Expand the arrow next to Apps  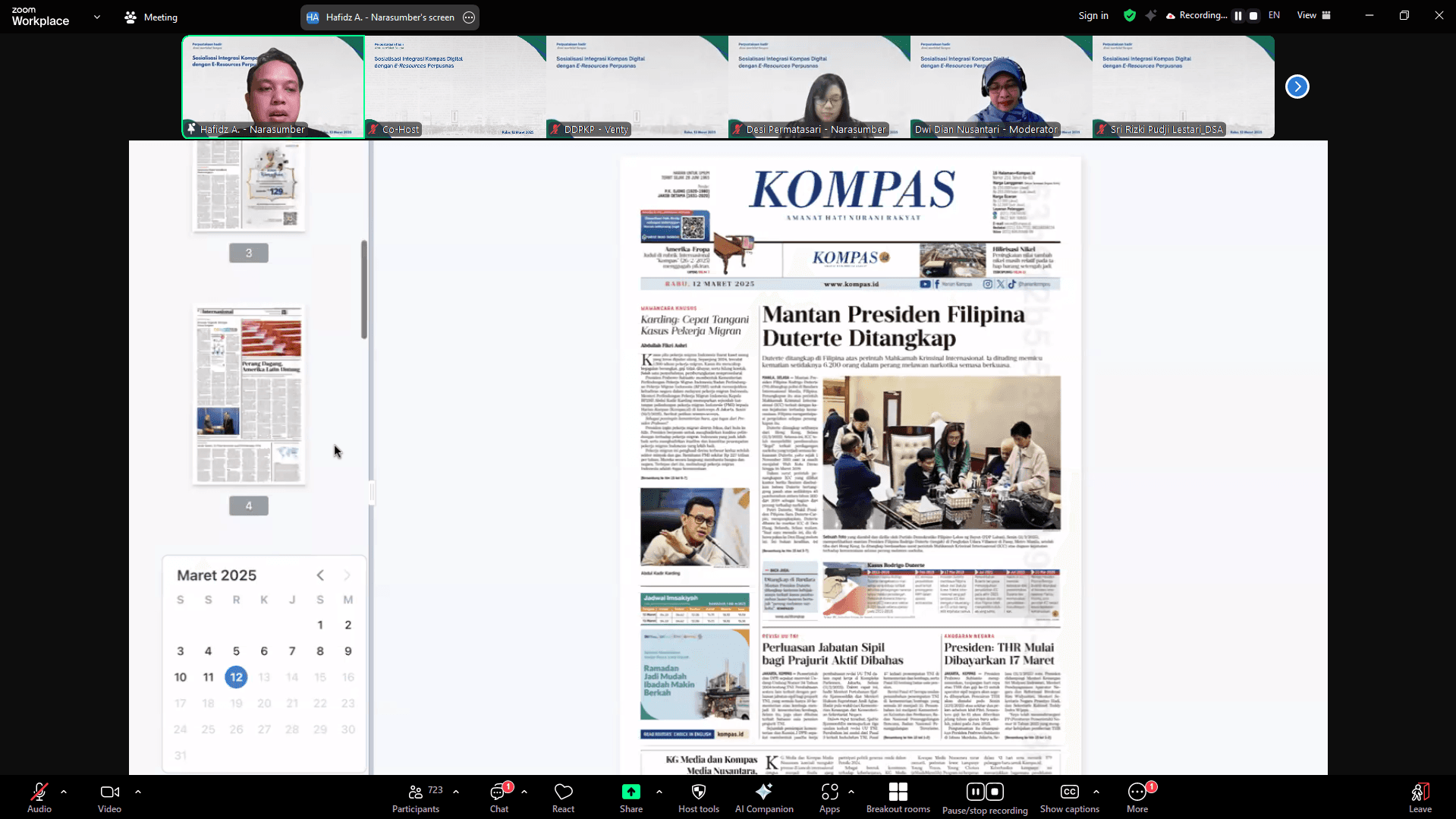coord(851,792)
